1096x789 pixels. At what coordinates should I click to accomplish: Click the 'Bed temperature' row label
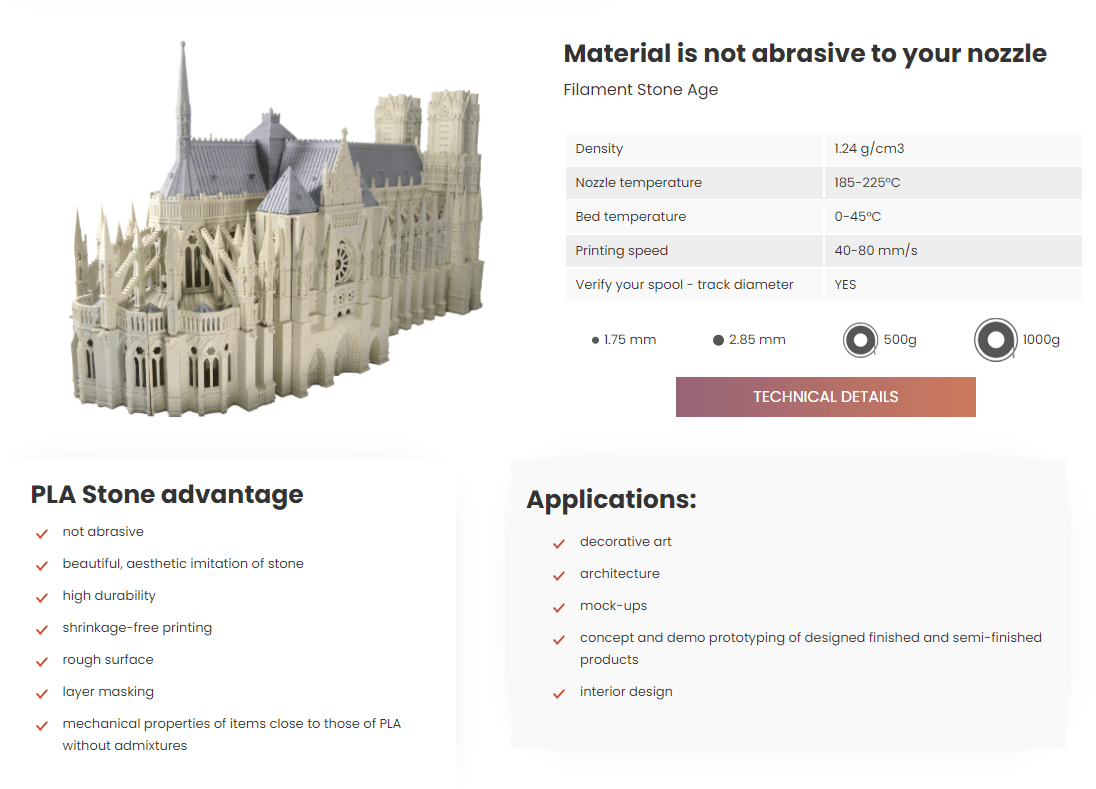[630, 217]
